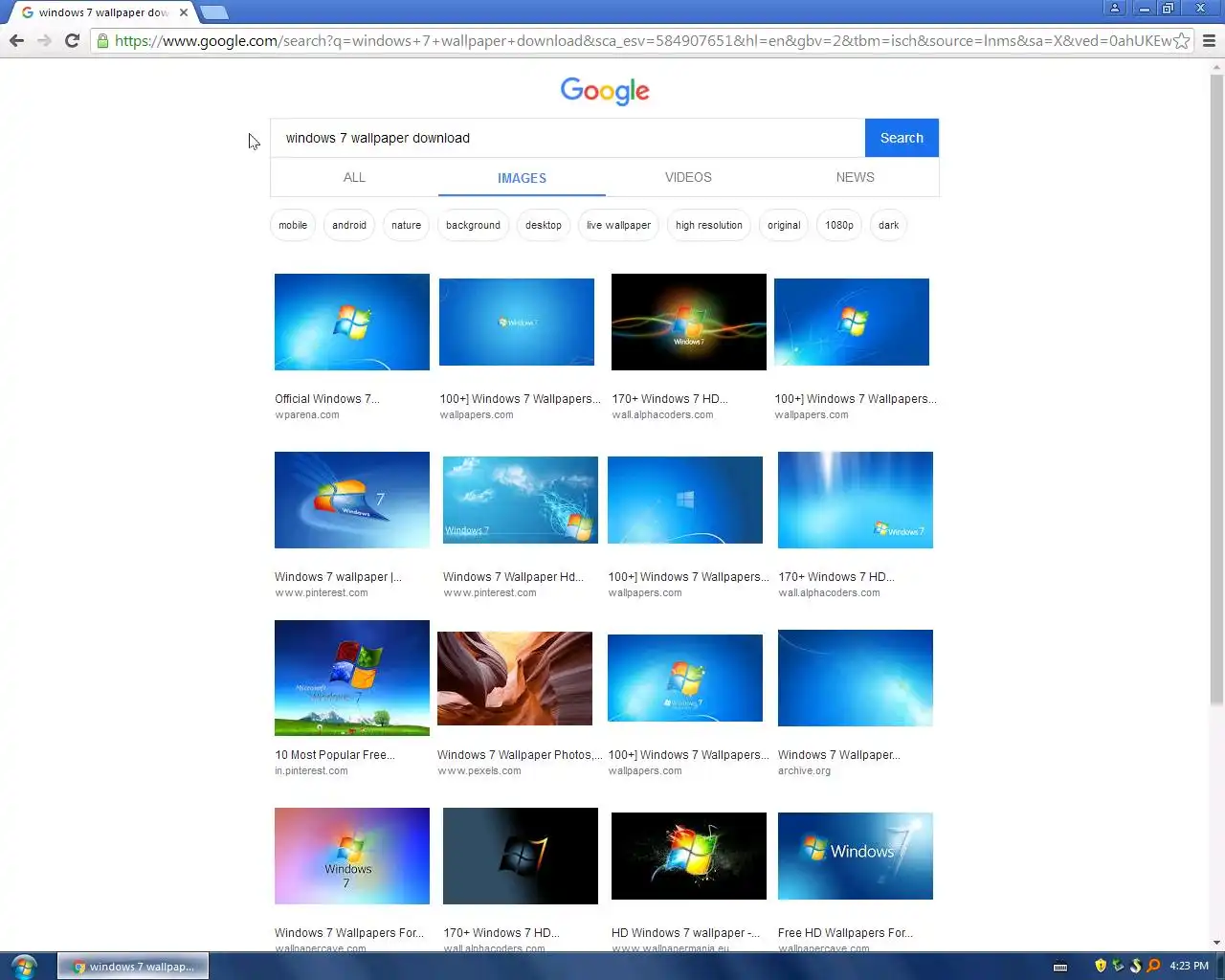Click the 'archive.org' source text
Viewport: 1225px width, 980px height.
[805, 771]
